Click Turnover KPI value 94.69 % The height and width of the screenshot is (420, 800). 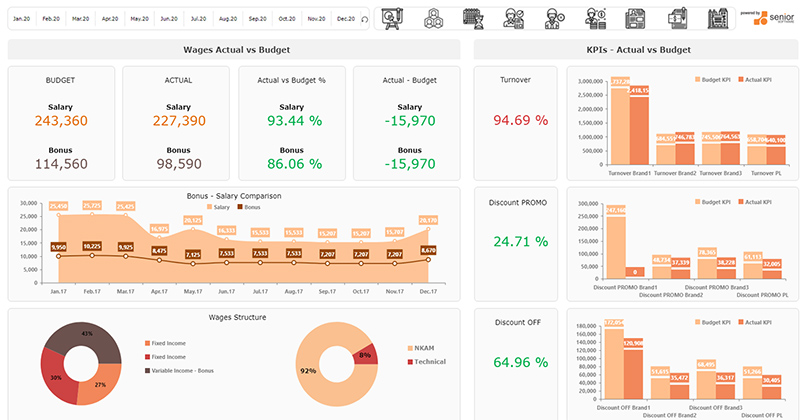click(x=520, y=120)
